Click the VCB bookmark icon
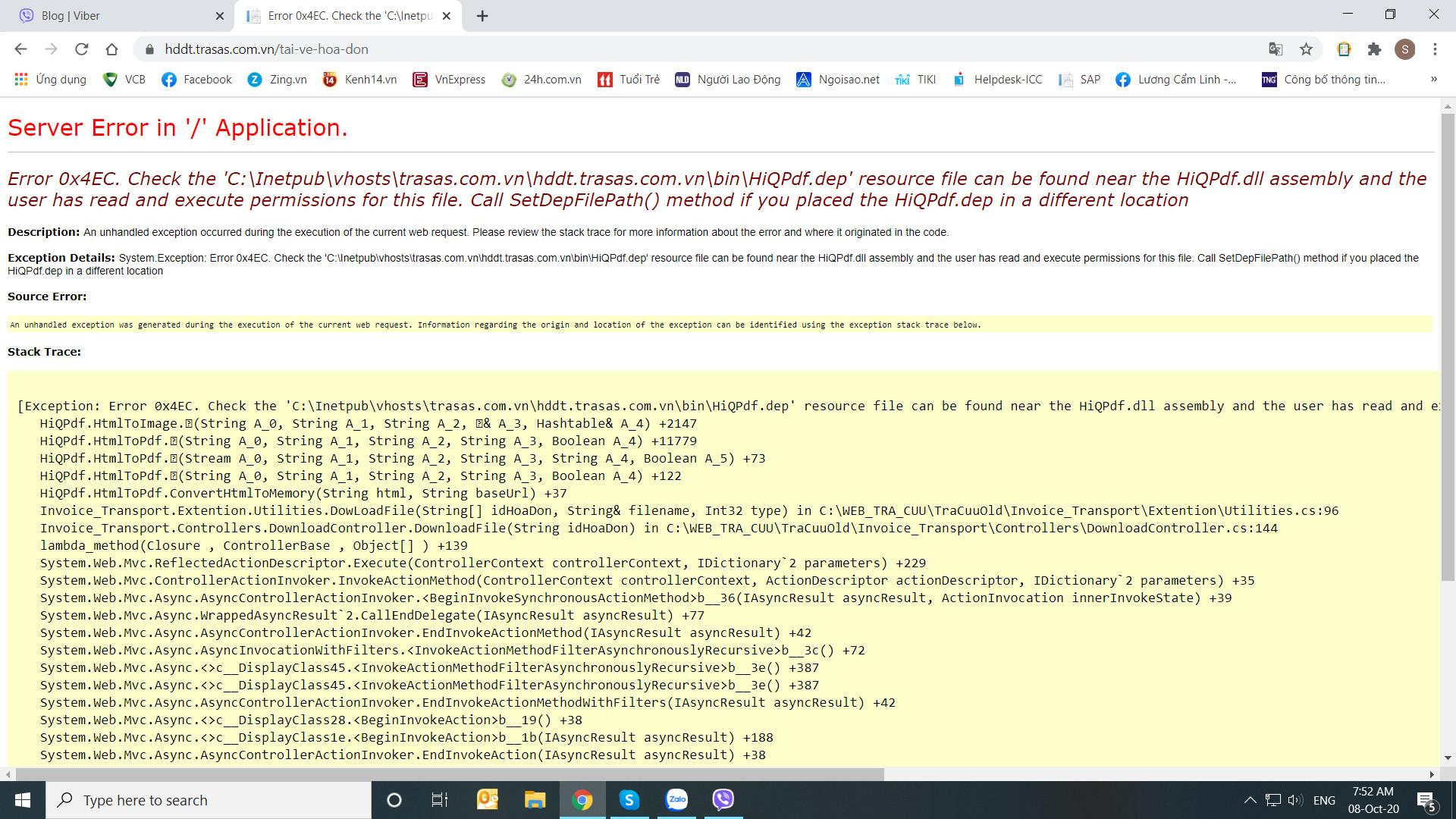The width and height of the screenshot is (1456, 819). tap(111, 79)
